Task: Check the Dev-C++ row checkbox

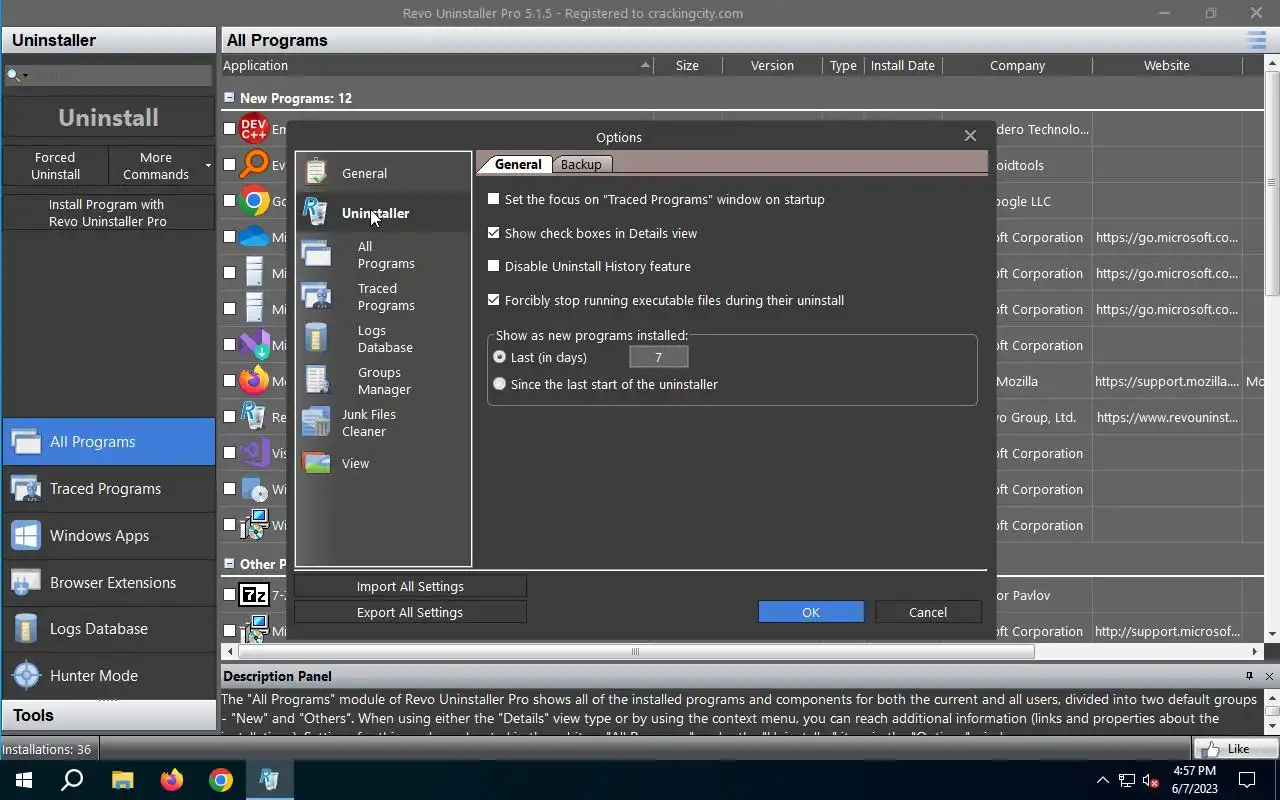Action: click(230, 129)
